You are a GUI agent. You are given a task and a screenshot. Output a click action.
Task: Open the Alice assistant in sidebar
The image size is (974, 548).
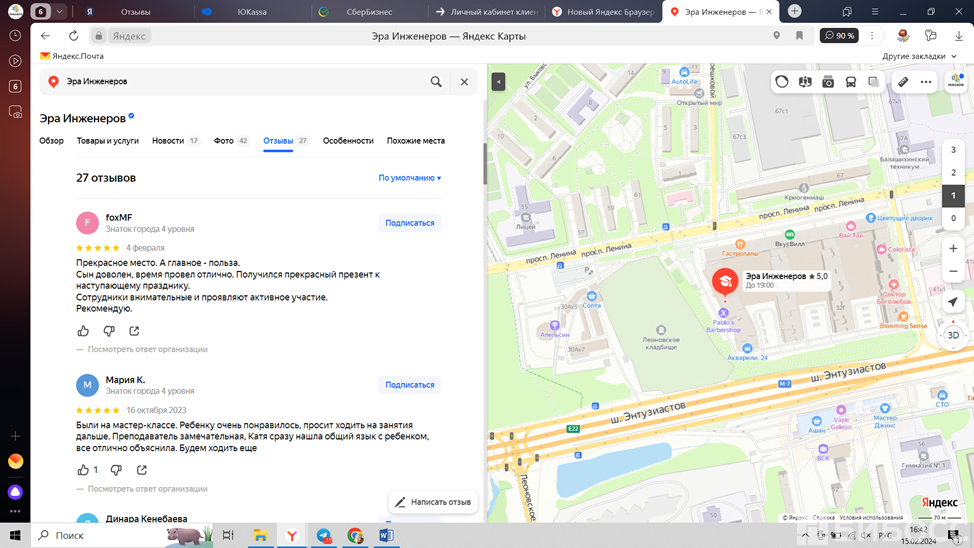pos(15,493)
